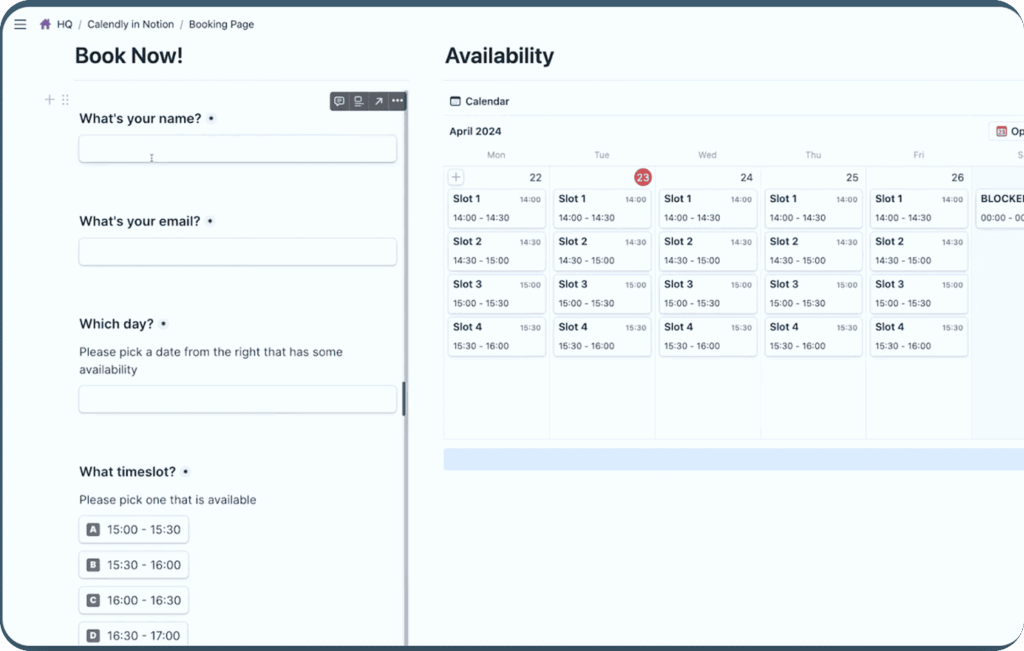Open Slot 2 card on Wednesday 24
Image resolution: width=1024 pixels, height=651 pixels.
pyautogui.click(x=708, y=251)
